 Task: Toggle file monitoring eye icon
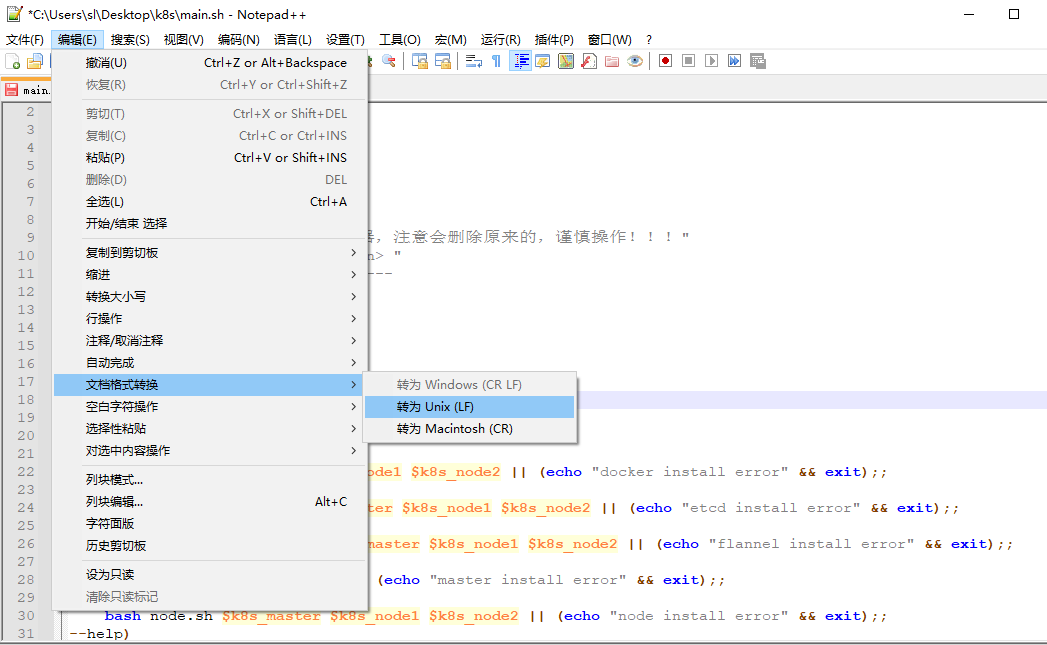click(635, 61)
